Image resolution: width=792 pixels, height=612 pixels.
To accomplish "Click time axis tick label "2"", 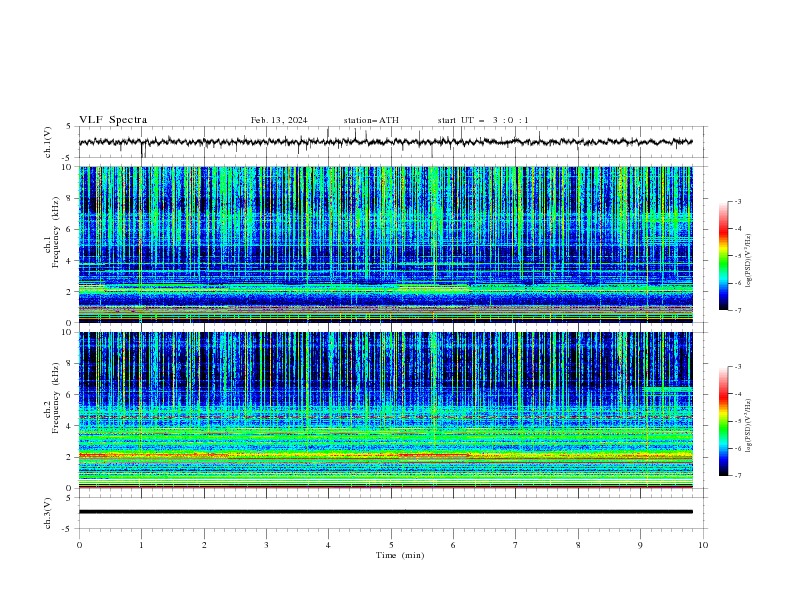I will click(204, 545).
